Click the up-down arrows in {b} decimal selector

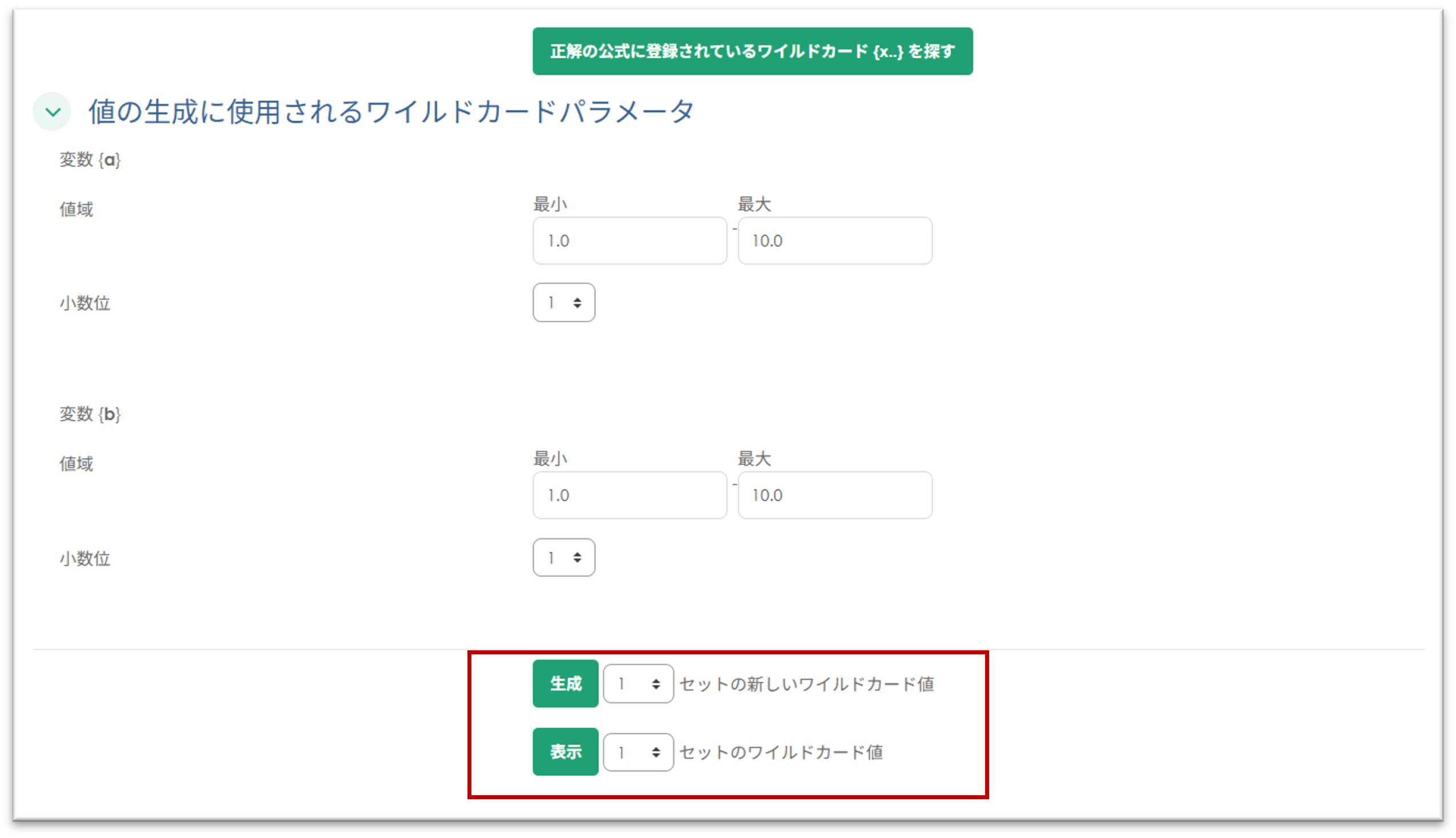pos(577,557)
